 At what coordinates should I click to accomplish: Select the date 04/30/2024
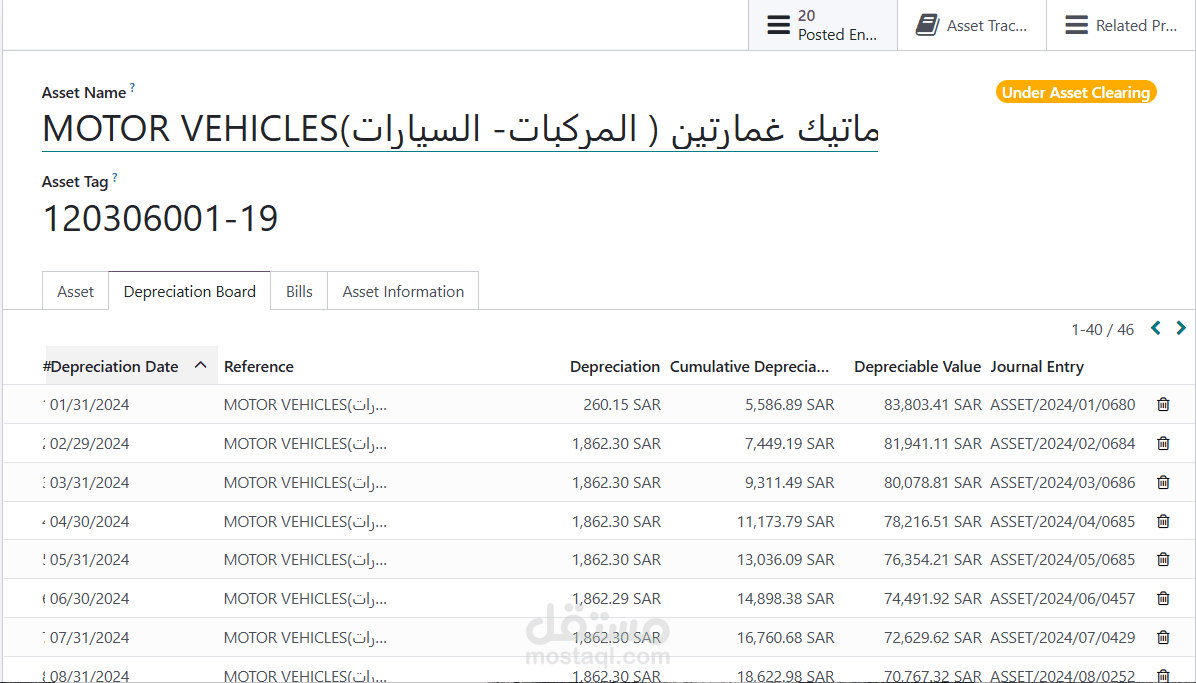pos(89,521)
